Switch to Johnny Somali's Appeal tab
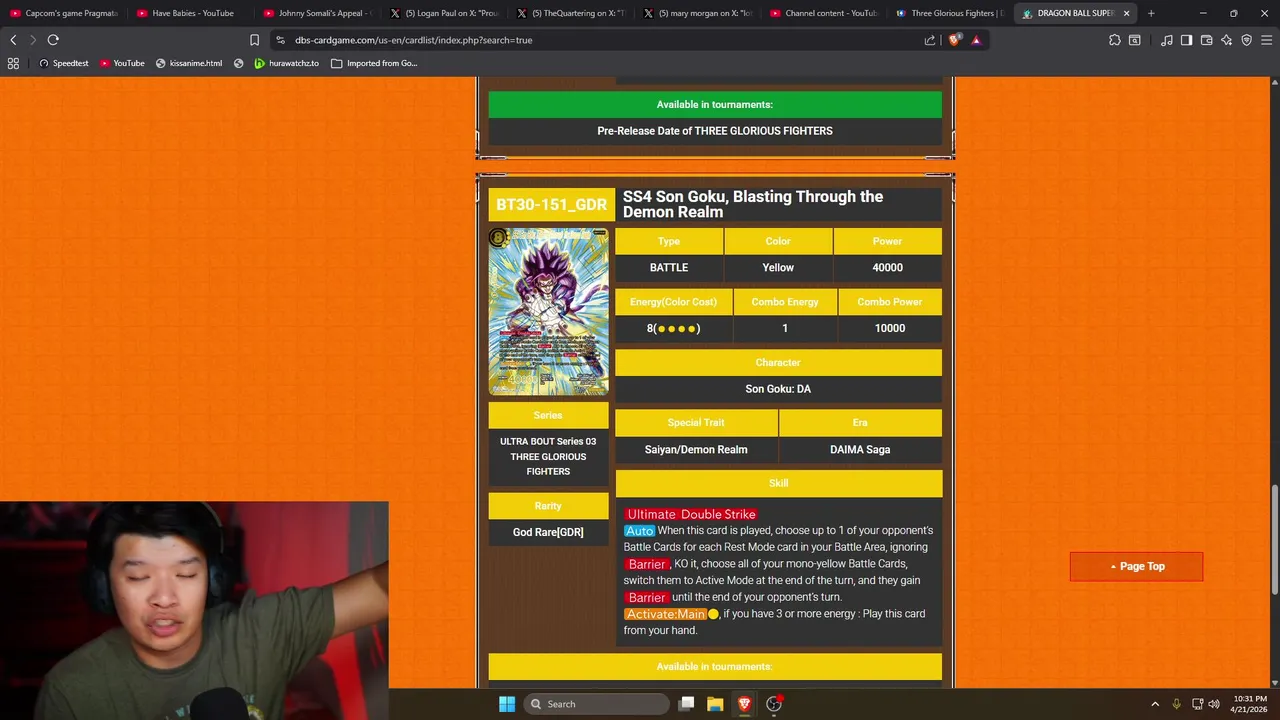The image size is (1280, 720). click(x=317, y=13)
